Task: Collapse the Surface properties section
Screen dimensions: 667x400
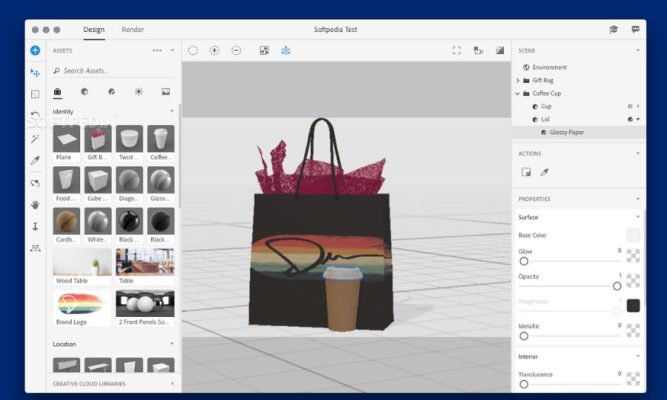Action: tap(638, 217)
